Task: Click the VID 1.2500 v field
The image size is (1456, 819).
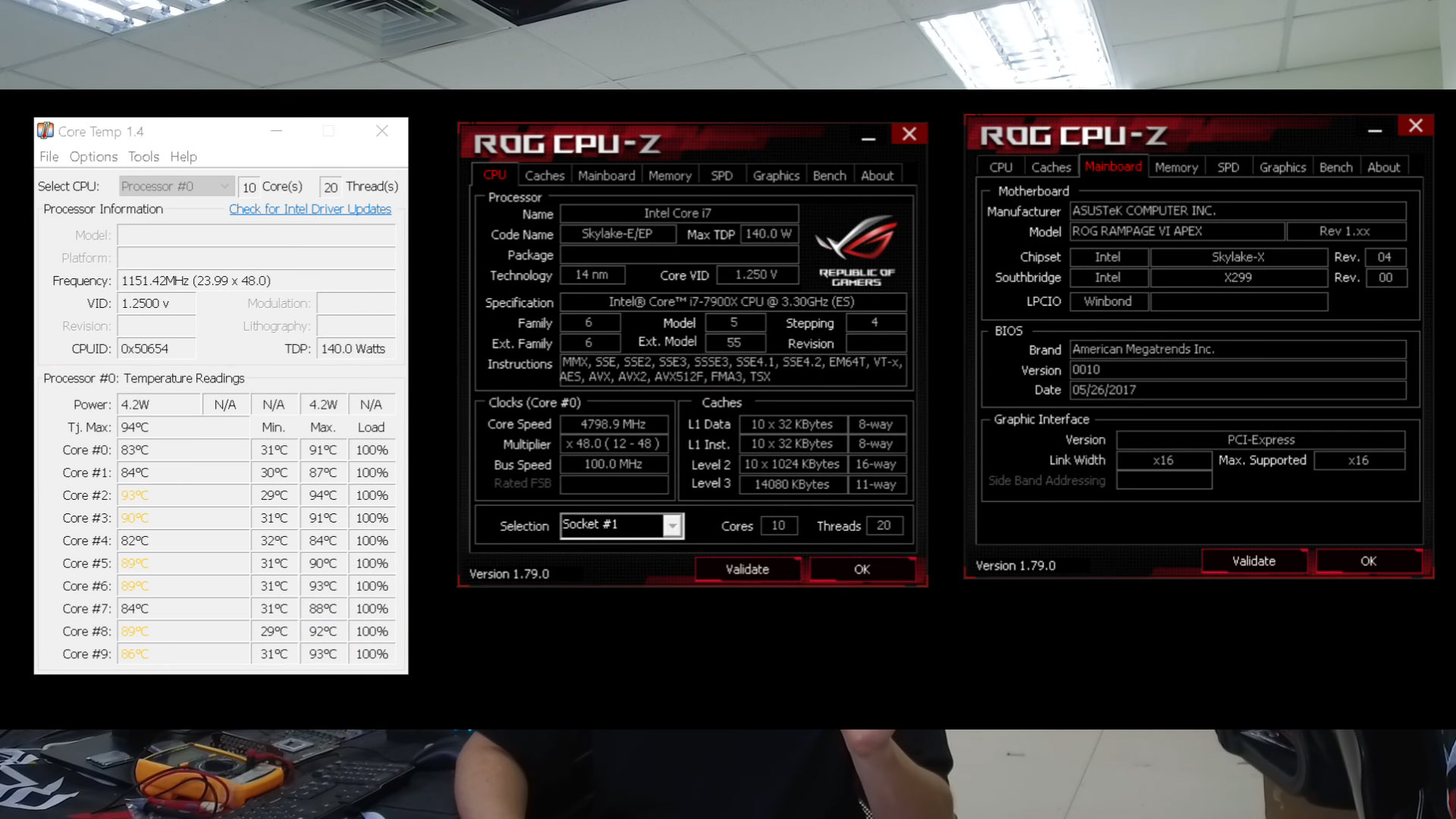Action: pos(157,303)
